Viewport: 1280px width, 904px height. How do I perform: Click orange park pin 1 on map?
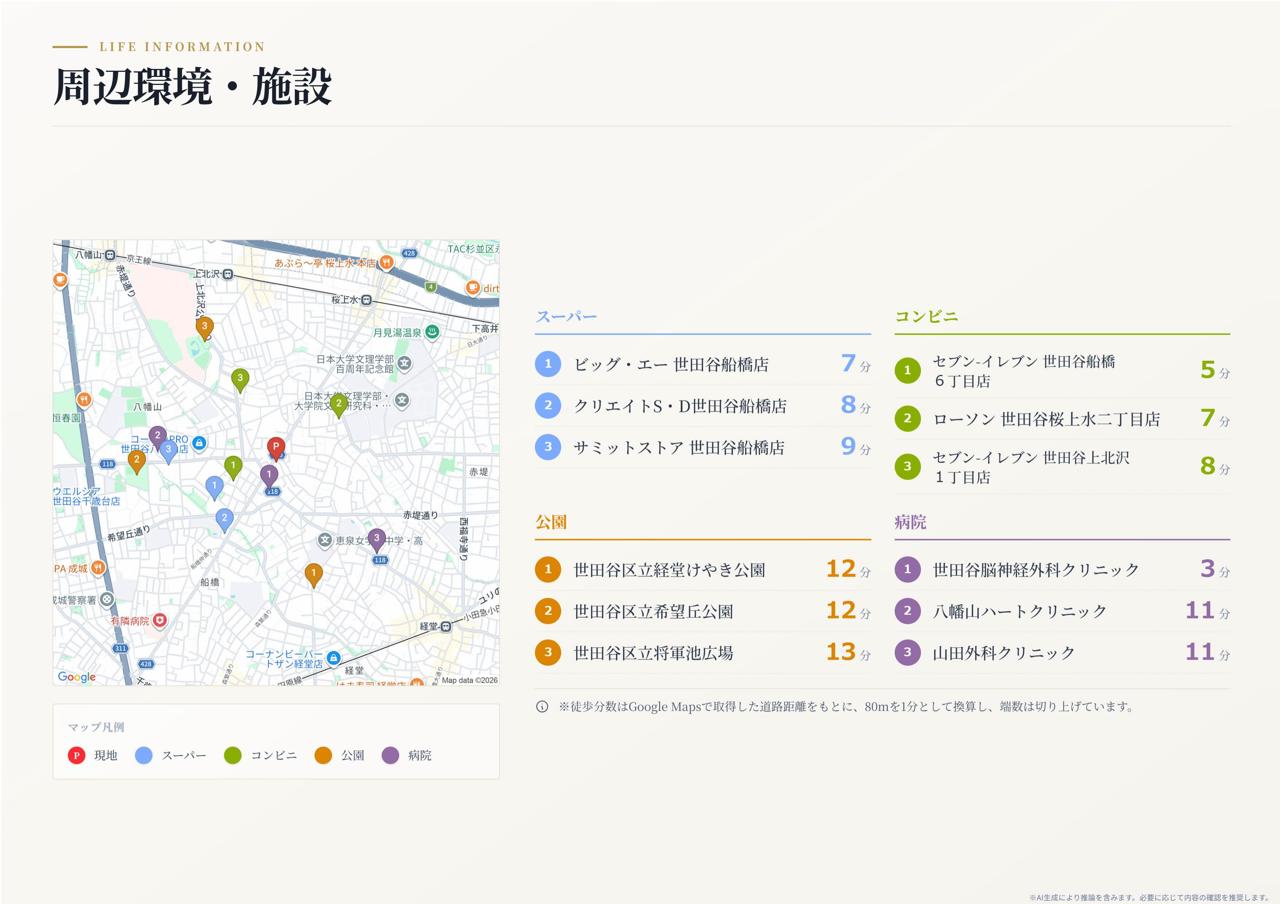[314, 575]
